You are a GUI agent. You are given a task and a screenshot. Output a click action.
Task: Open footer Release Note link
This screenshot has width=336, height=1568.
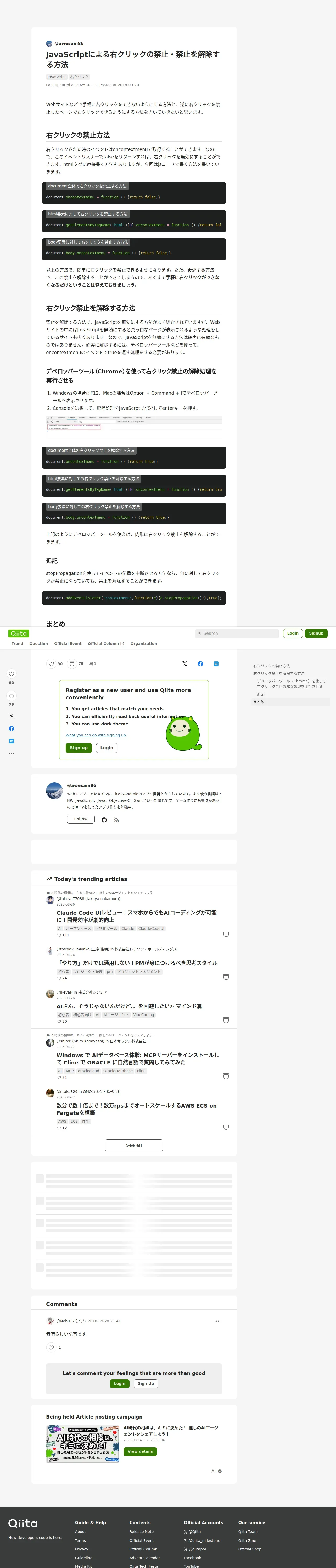(142, 1531)
